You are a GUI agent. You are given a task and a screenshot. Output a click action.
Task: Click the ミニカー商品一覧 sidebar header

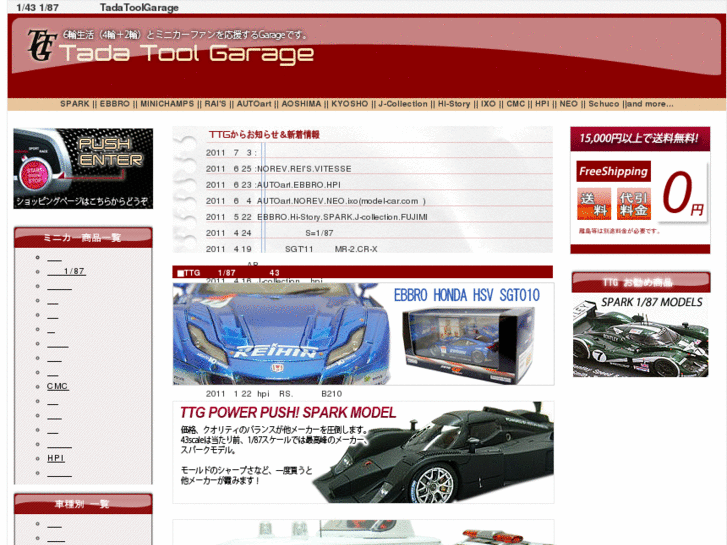point(83,237)
